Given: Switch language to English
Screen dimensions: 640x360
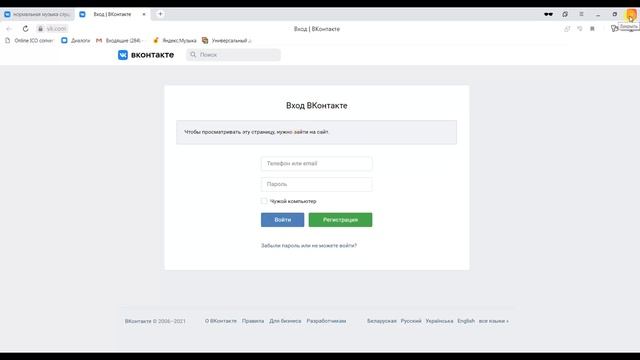Looking at the screenshot, I should 466,321.
